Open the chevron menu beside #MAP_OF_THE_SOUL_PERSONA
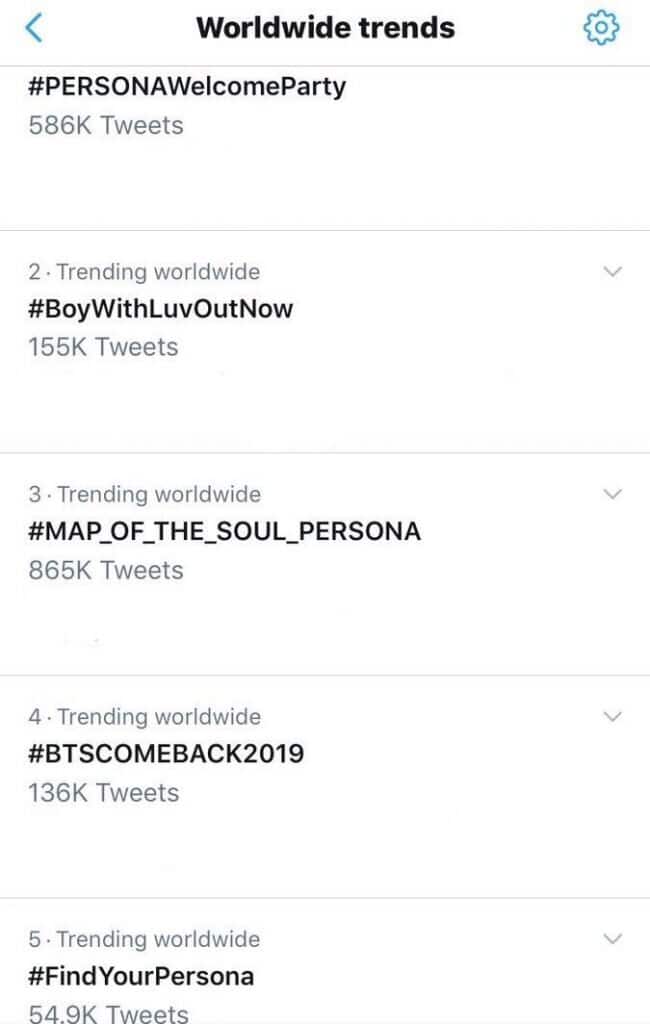This screenshot has height=1024, width=650. (614, 494)
